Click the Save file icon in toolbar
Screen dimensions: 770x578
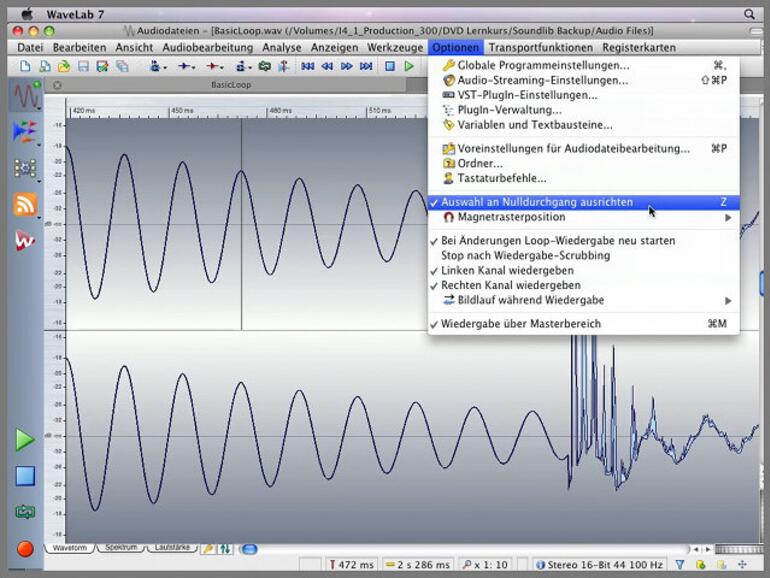pyautogui.click(x=84, y=66)
